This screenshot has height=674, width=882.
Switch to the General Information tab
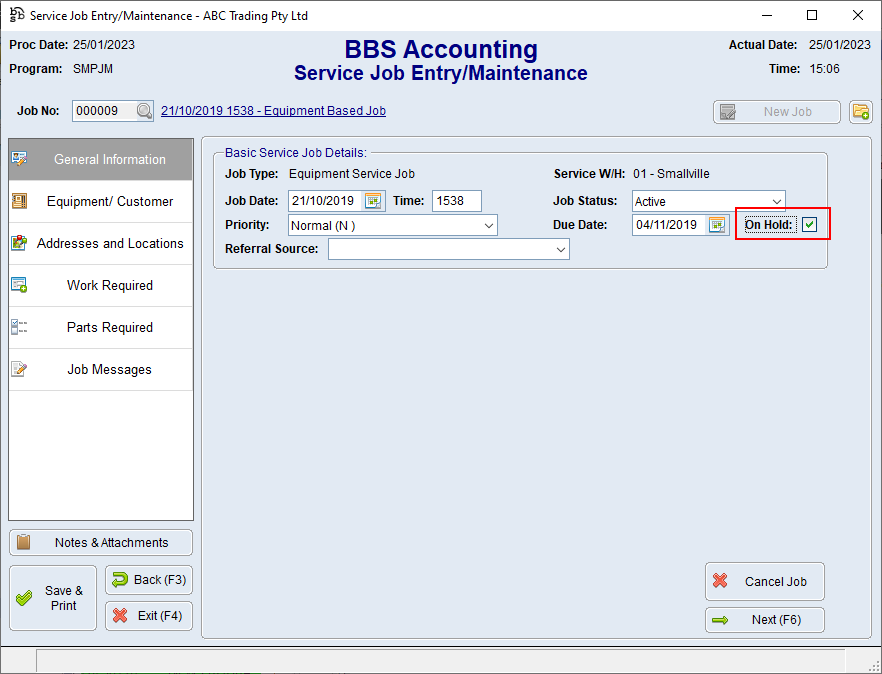(x=100, y=159)
